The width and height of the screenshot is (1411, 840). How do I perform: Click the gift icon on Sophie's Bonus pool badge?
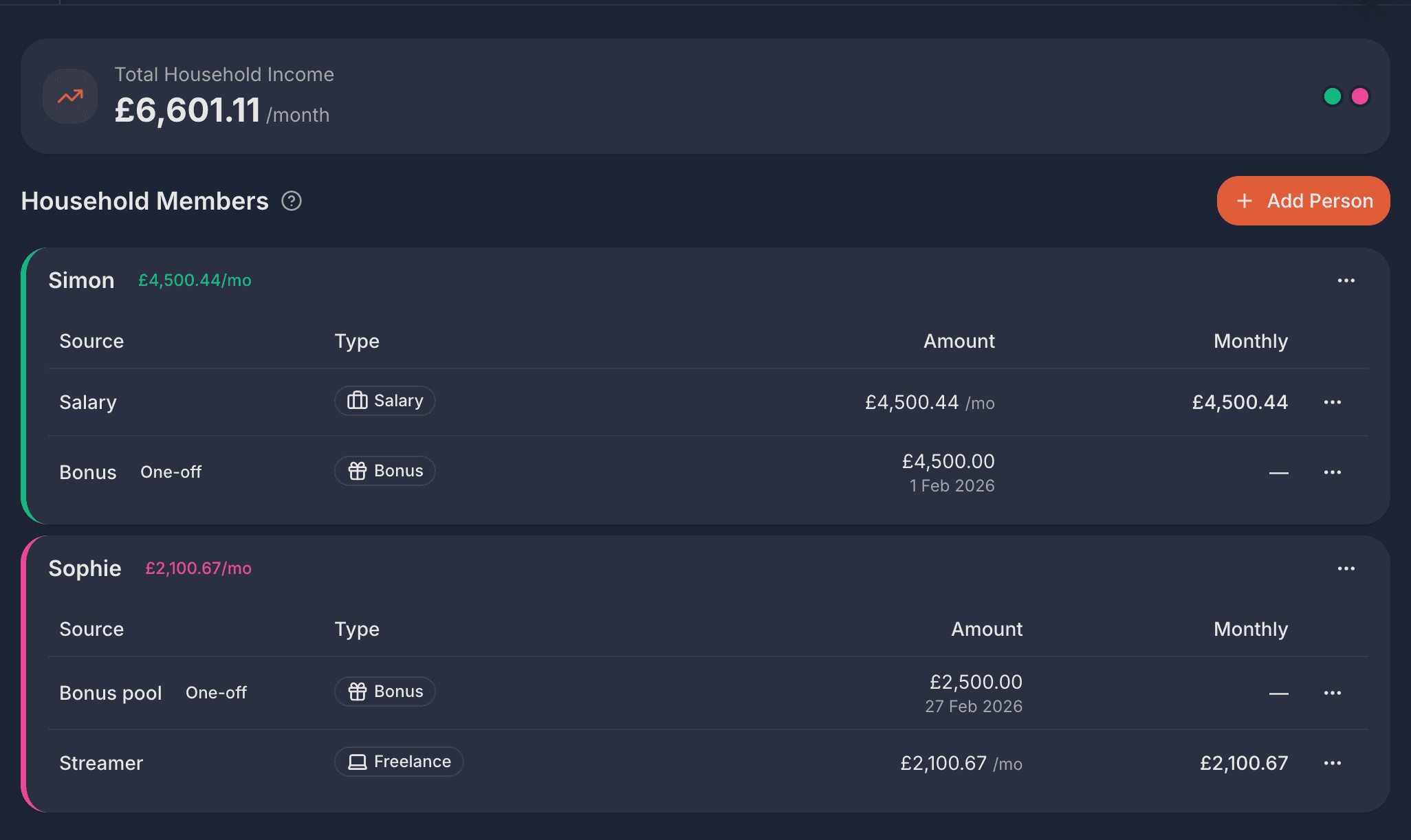358,692
